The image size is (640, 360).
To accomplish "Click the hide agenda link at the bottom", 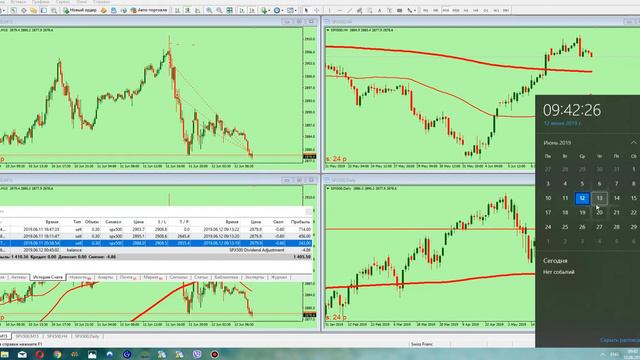I will click(620, 340).
